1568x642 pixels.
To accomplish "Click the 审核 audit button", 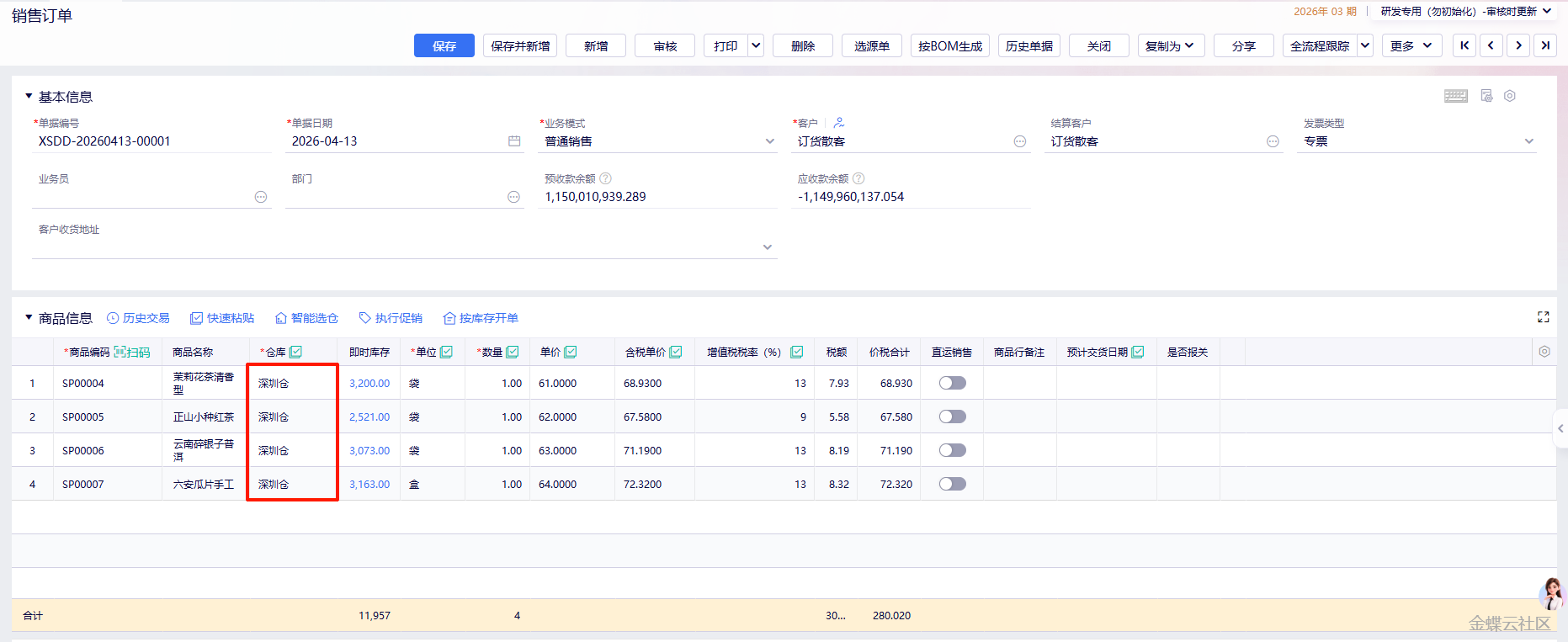I will click(665, 45).
